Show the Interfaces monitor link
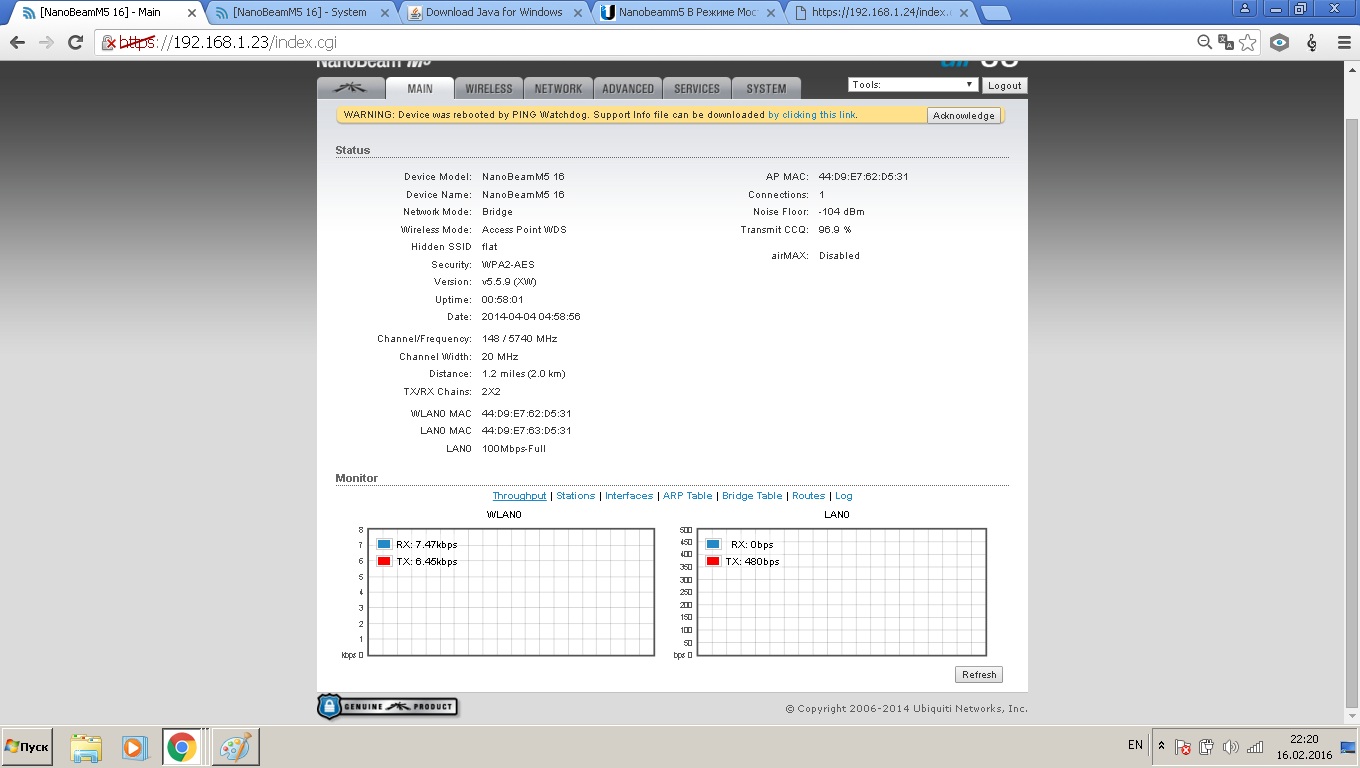The width and height of the screenshot is (1360, 768). tap(629, 496)
